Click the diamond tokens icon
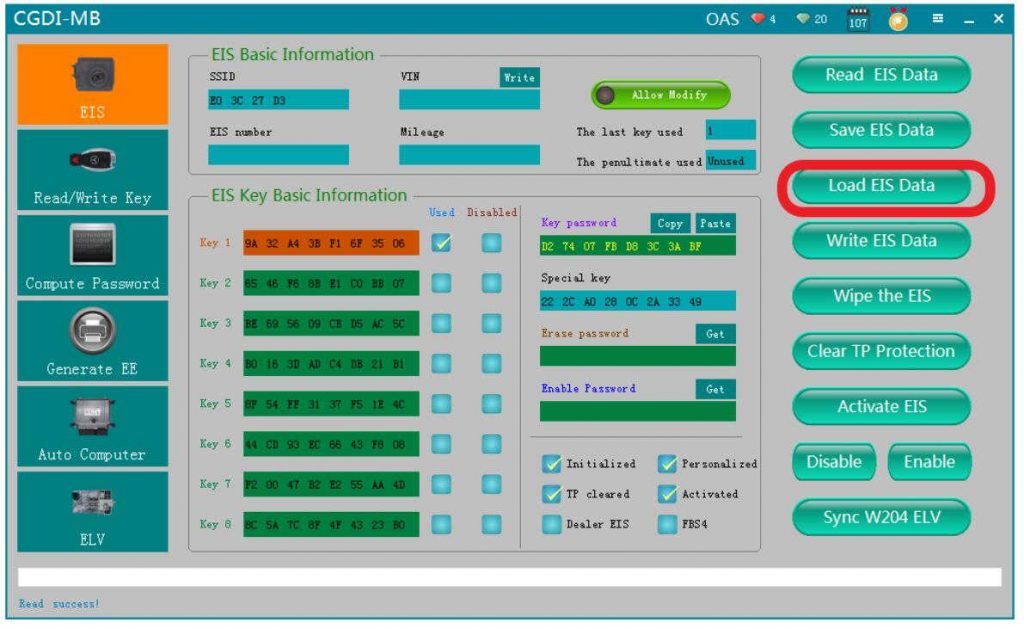 tap(803, 19)
